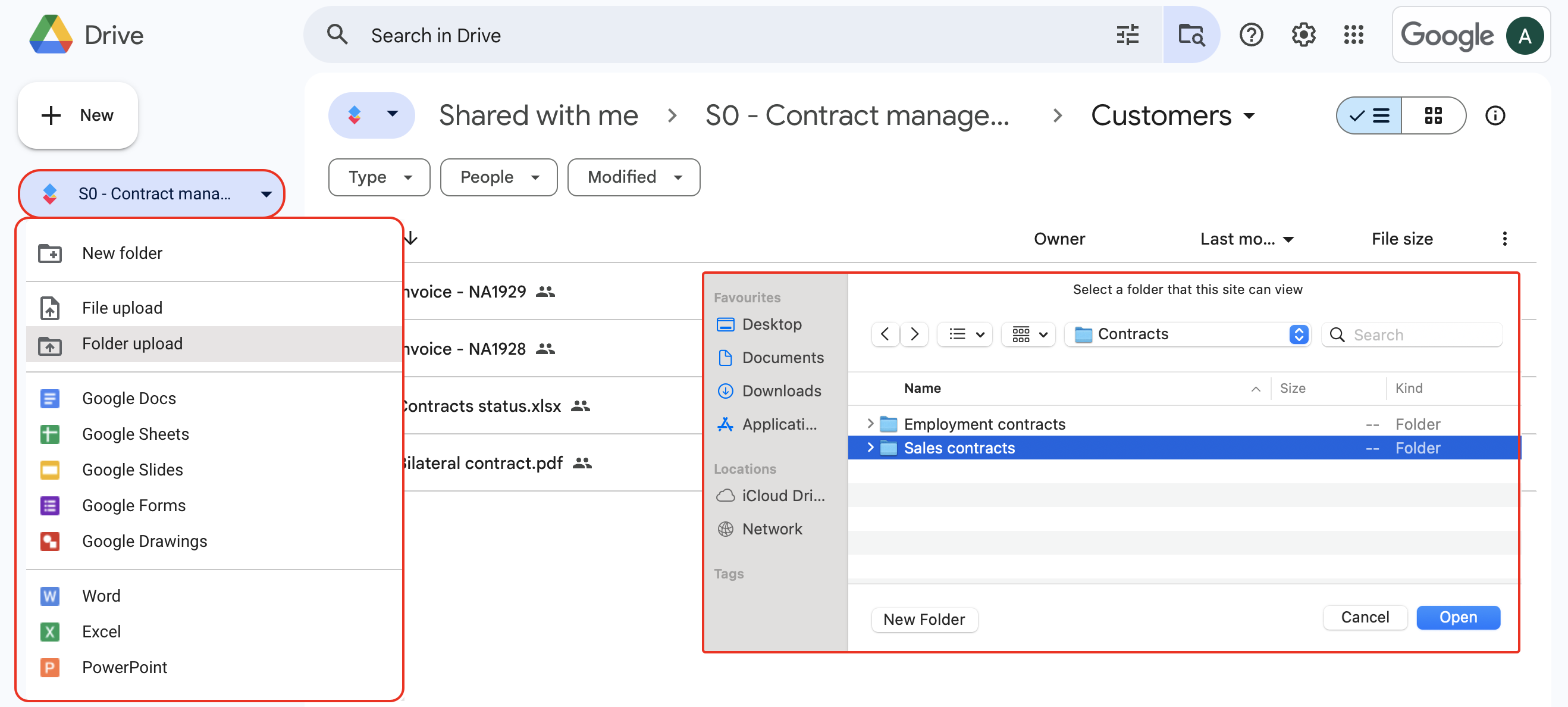
Task: Create a new Google Forms file
Action: point(214,505)
